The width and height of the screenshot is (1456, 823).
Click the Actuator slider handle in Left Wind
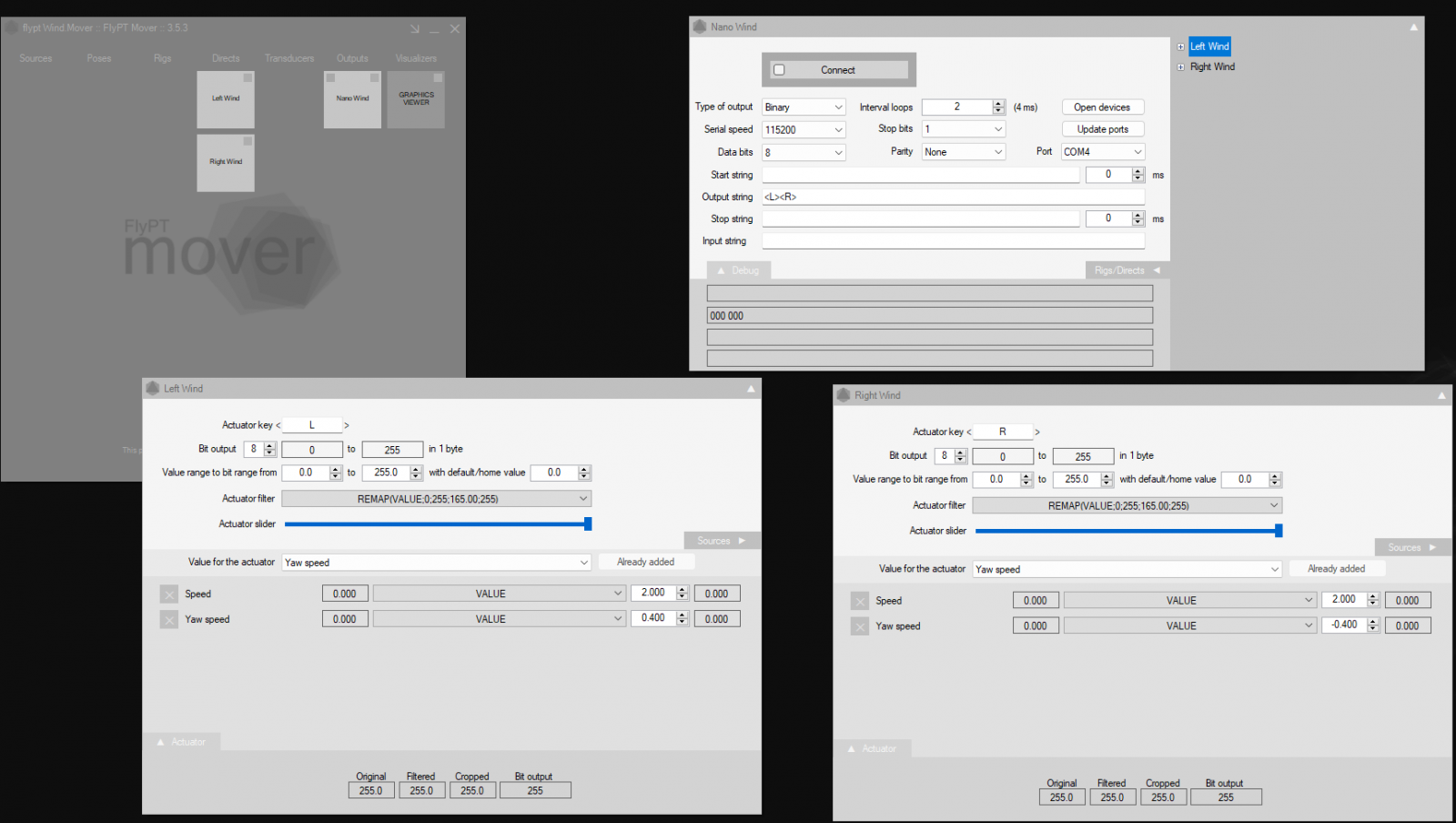(x=588, y=523)
